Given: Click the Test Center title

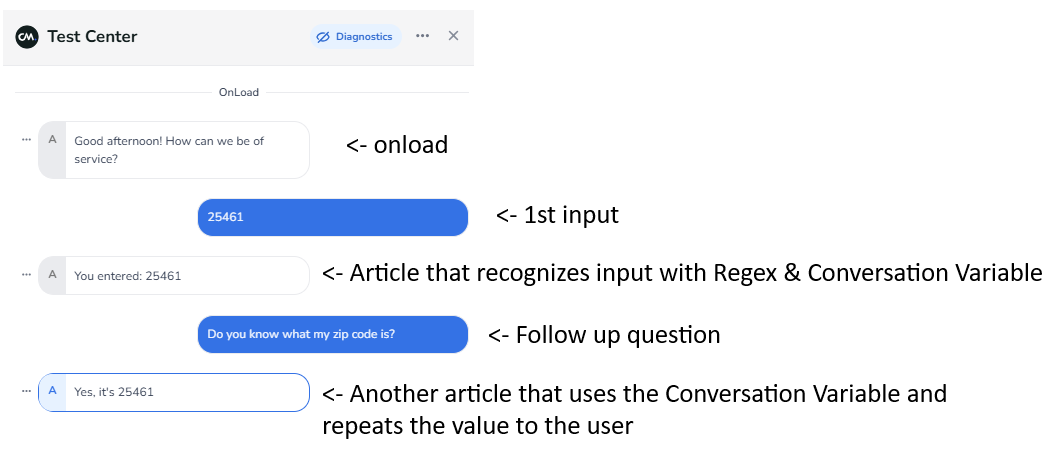Looking at the screenshot, I should click(92, 37).
